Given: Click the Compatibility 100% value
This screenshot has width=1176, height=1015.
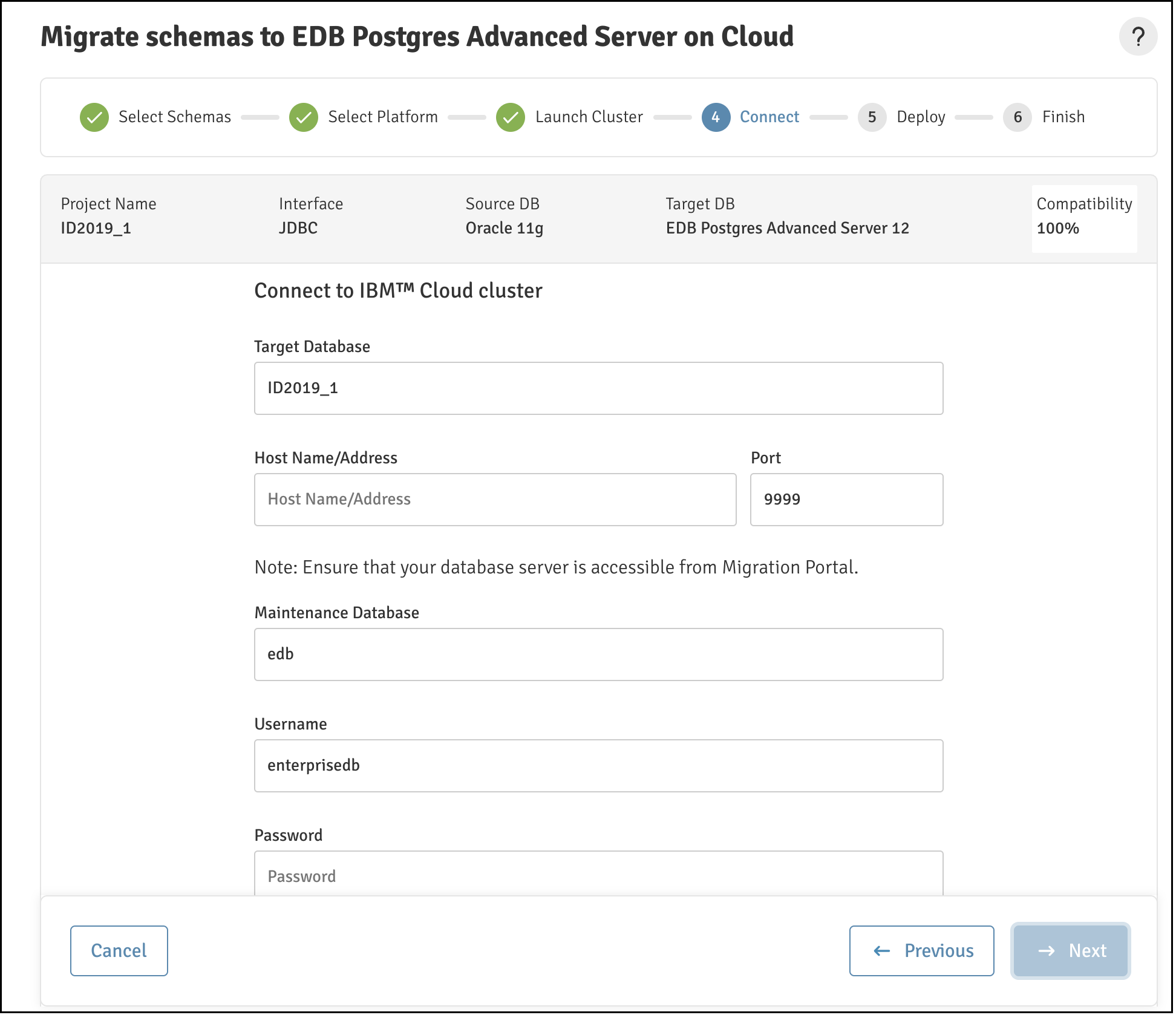Looking at the screenshot, I should click(1057, 229).
